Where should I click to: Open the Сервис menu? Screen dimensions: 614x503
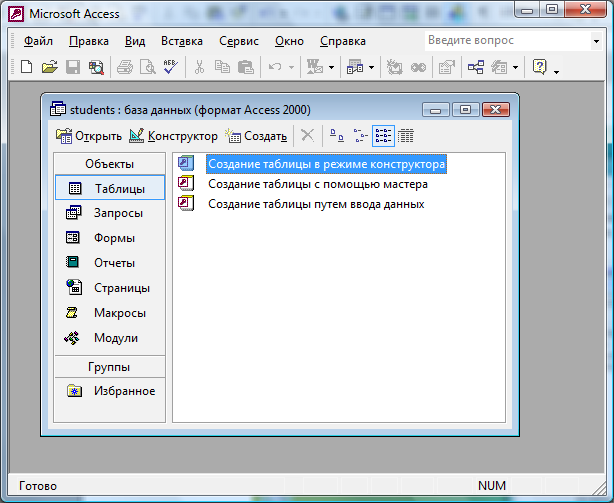tap(239, 41)
